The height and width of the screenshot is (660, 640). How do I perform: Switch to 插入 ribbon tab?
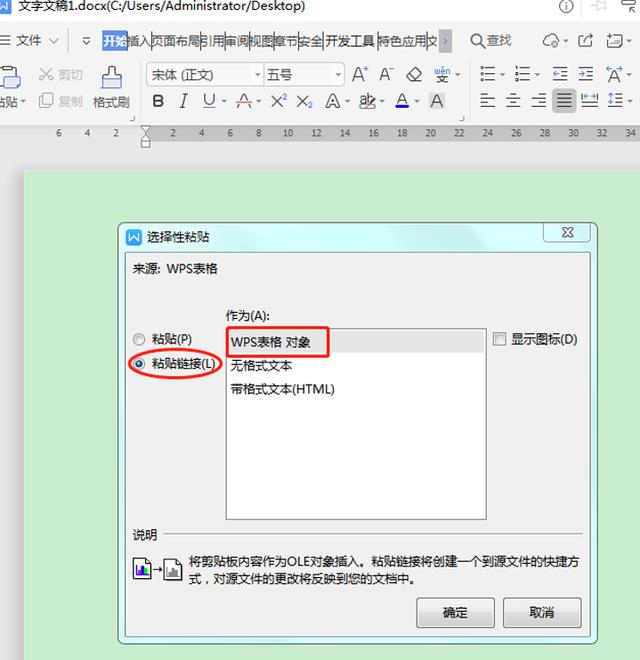139,41
